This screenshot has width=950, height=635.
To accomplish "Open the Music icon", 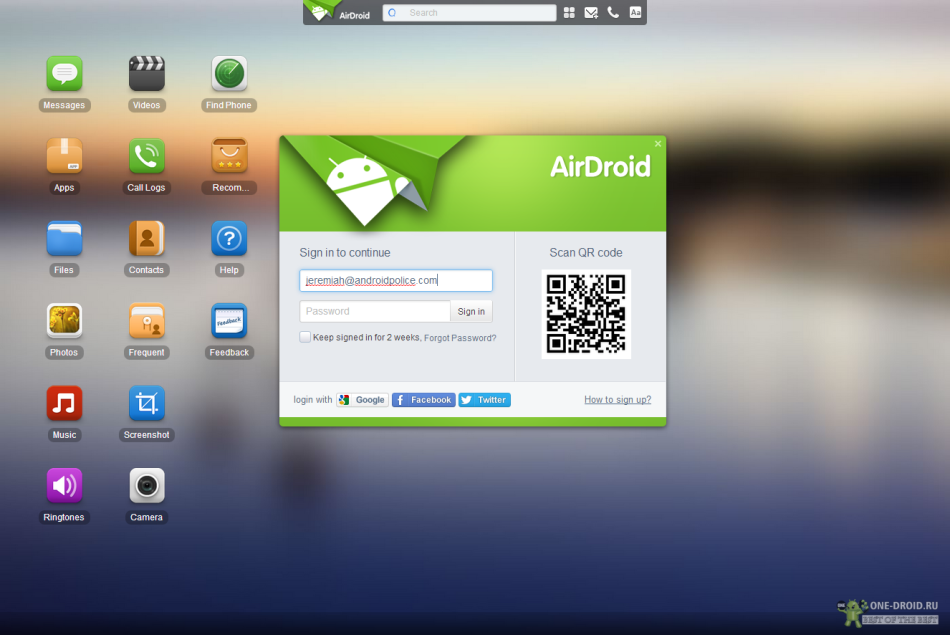I will click(64, 404).
